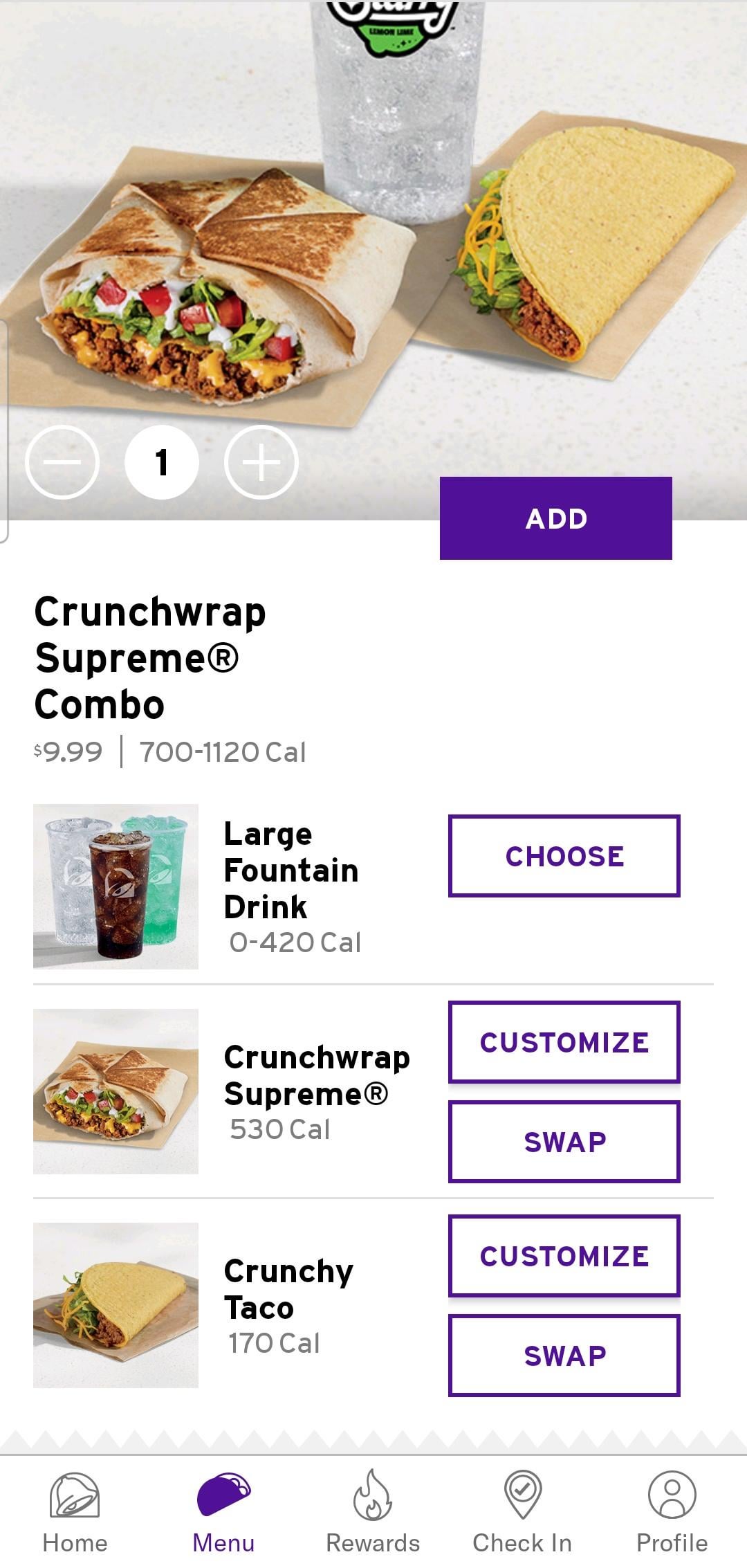The height and width of the screenshot is (1568, 747).
Task: Tap the Home bell icon
Action: pyautogui.click(x=75, y=1496)
